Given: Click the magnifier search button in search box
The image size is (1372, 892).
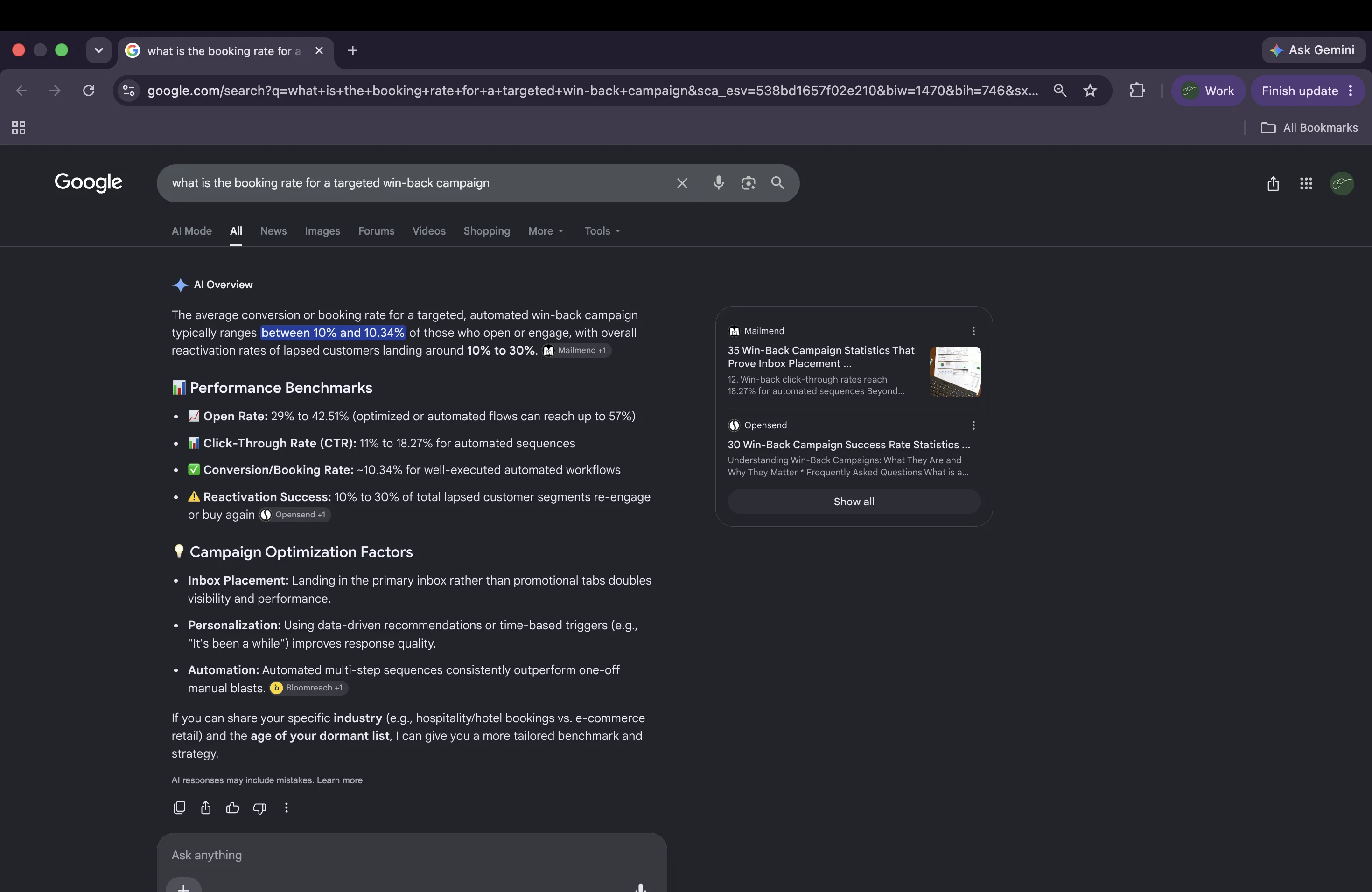Looking at the screenshot, I should point(777,183).
